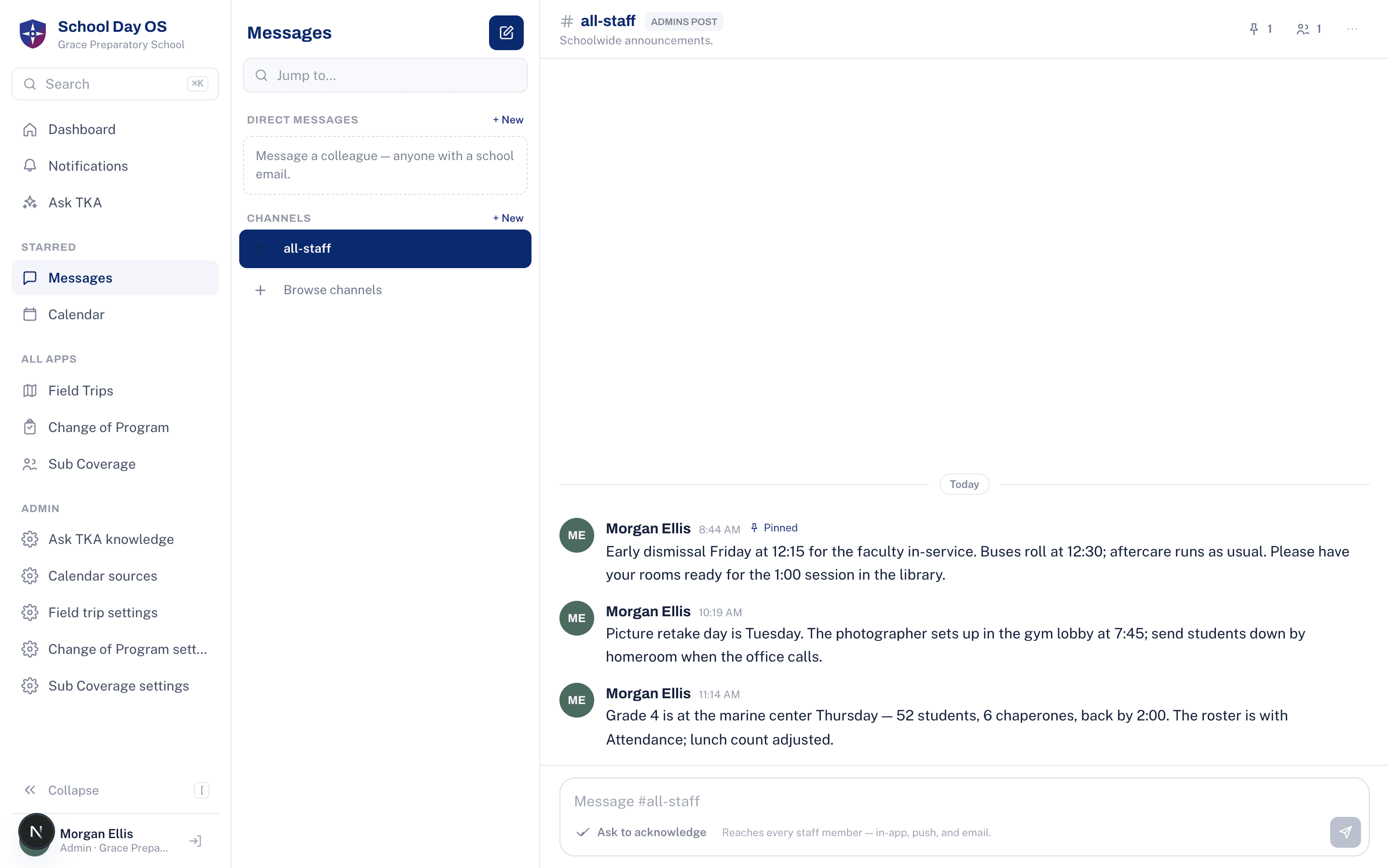The height and width of the screenshot is (868, 1389).
Task: Click the Ask TKA sparkle icon
Action: click(30, 203)
